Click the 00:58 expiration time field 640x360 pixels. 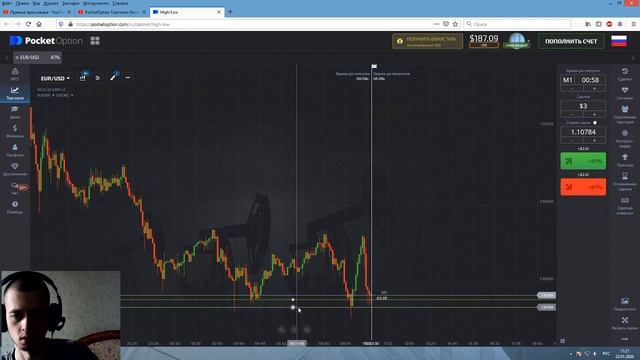(590, 80)
